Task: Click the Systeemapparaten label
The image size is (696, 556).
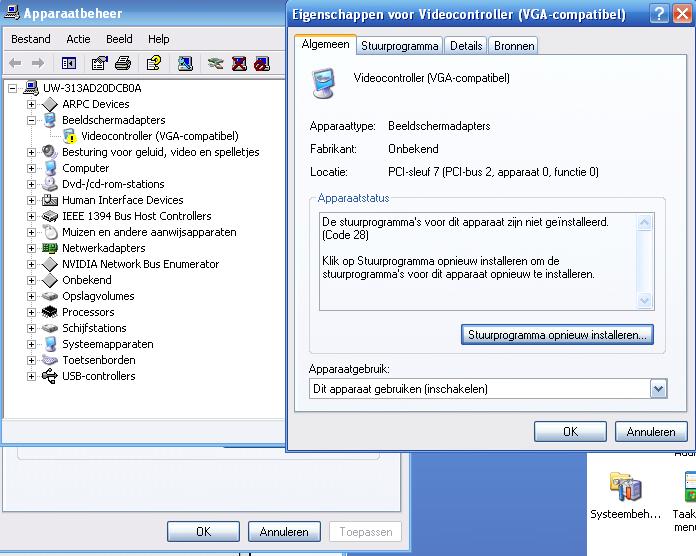Action: [x=107, y=344]
